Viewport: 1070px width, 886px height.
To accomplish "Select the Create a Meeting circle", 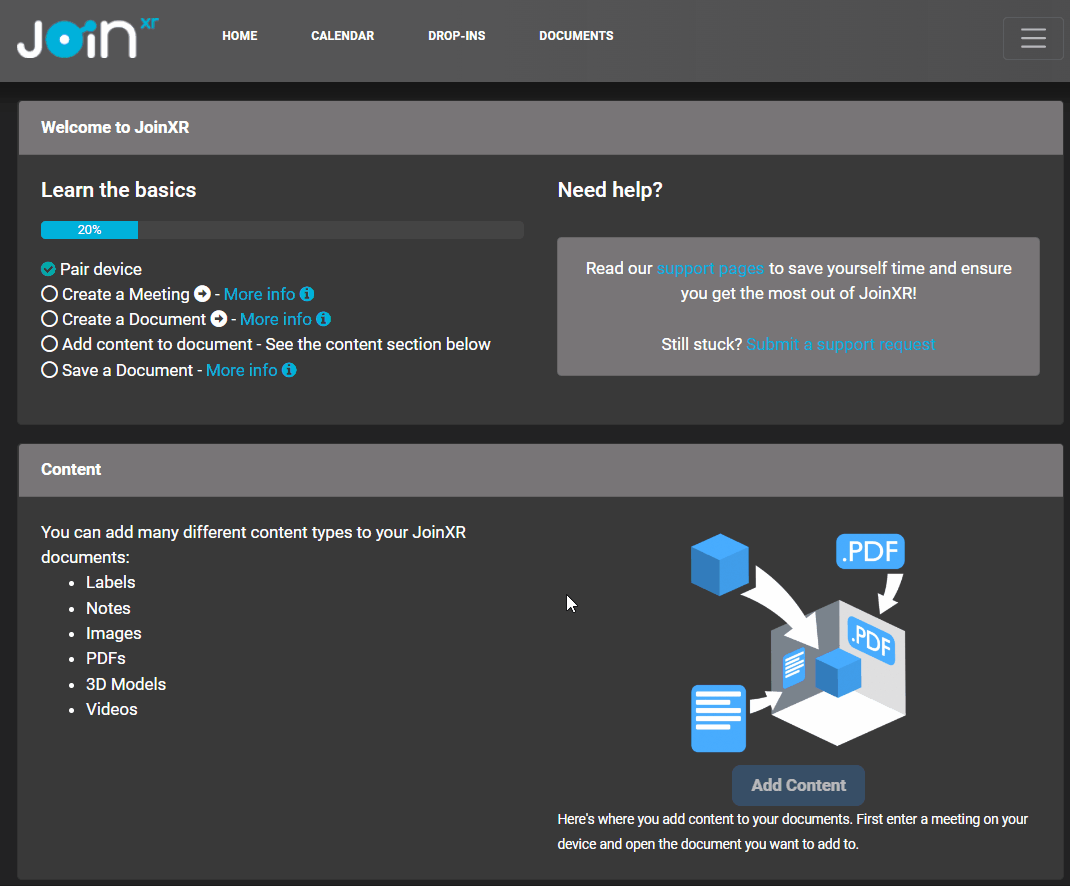I will point(49,294).
